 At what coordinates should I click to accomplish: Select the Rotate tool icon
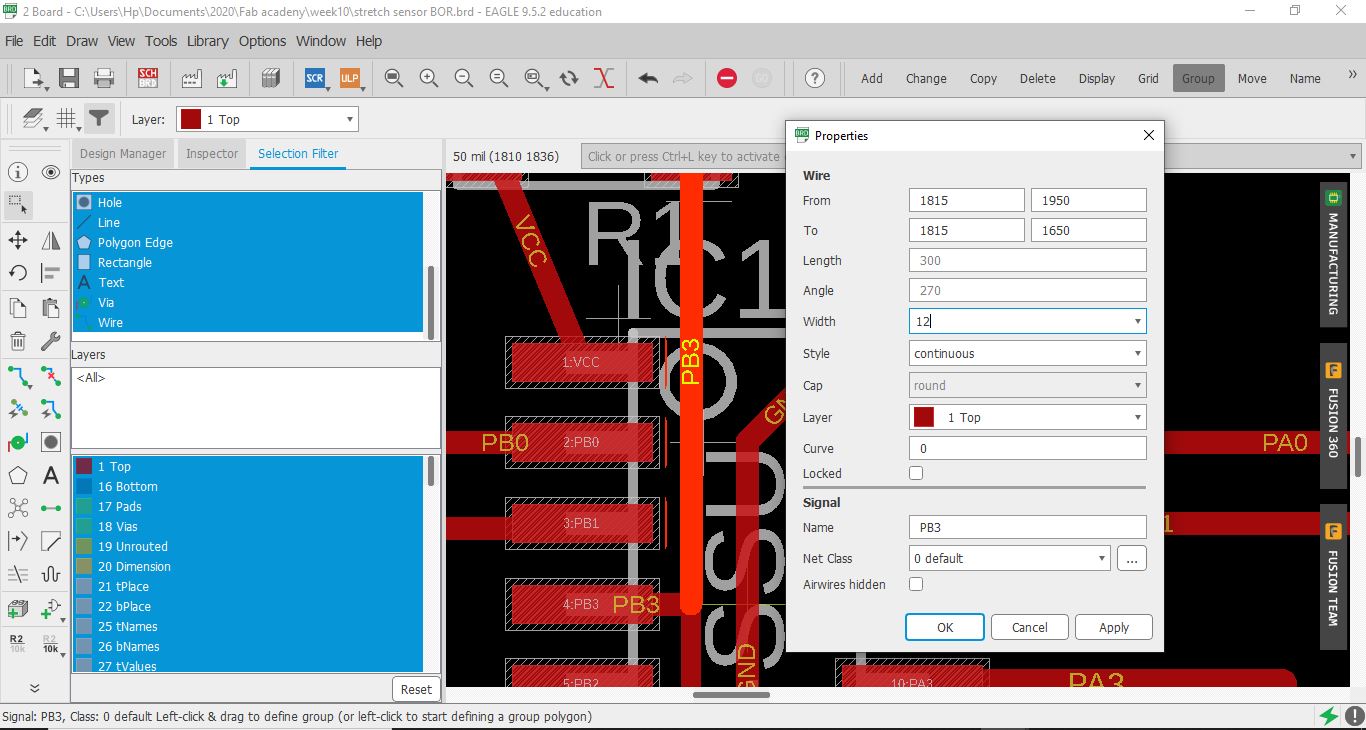pos(18,273)
